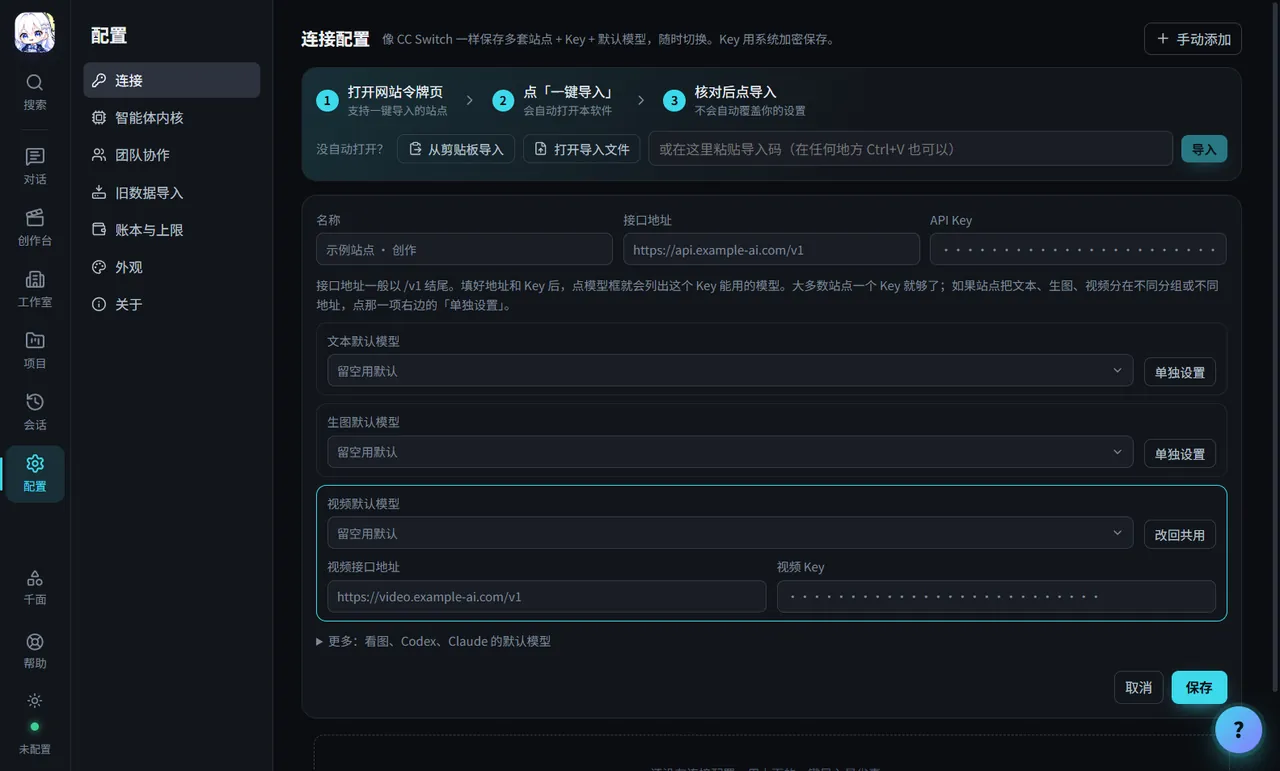Click 从剪贴板导入 button

tap(456, 149)
